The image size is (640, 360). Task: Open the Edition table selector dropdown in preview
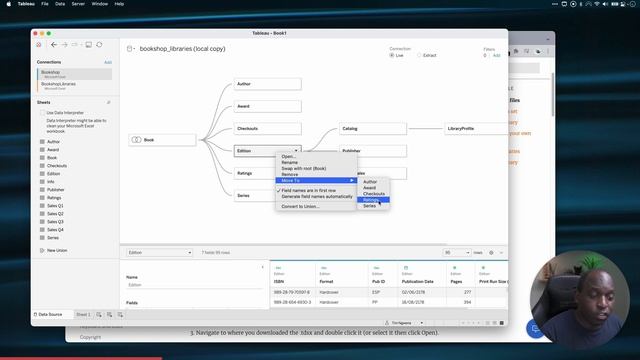(x=159, y=253)
